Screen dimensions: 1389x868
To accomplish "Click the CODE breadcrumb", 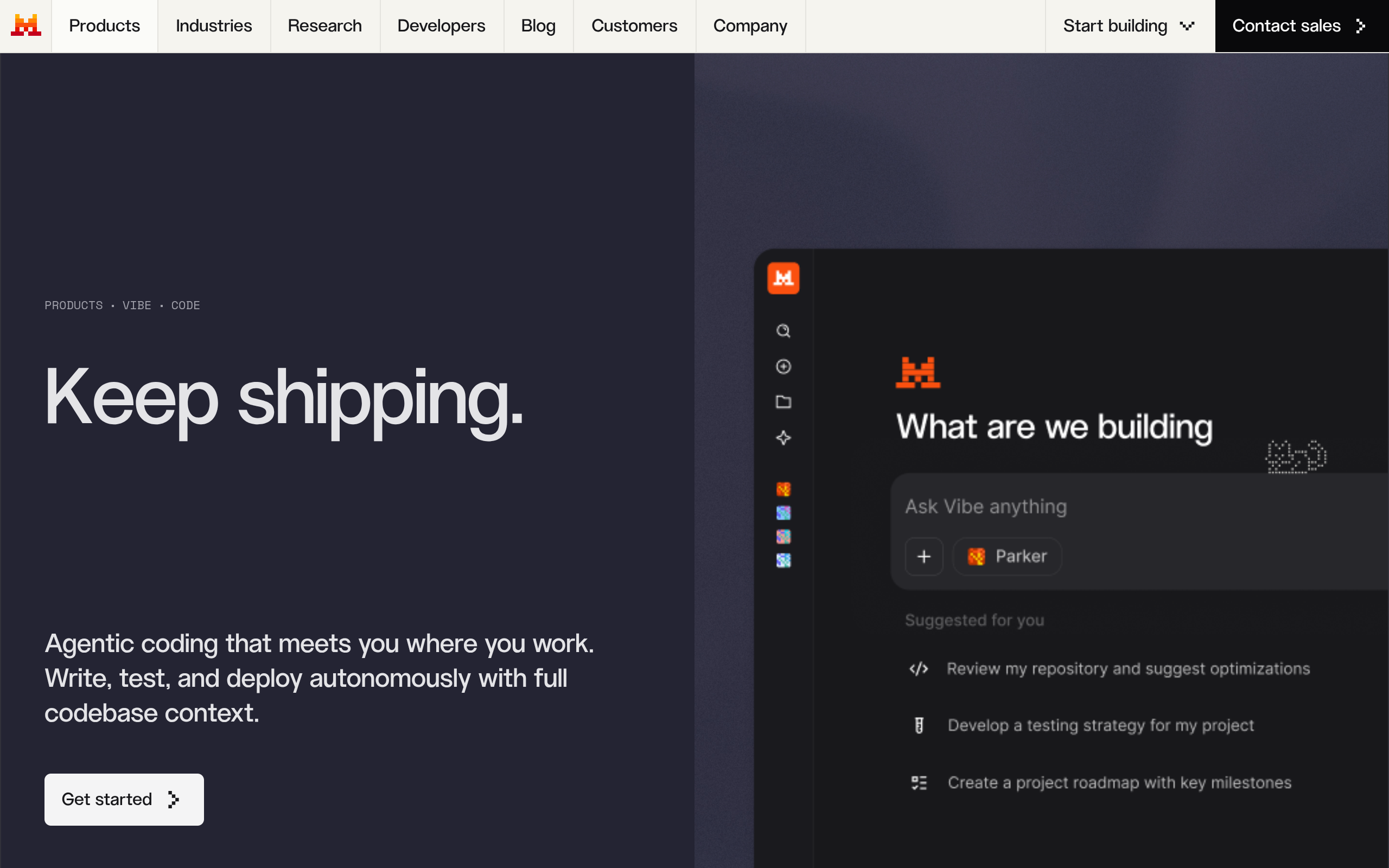I will point(186,305).
